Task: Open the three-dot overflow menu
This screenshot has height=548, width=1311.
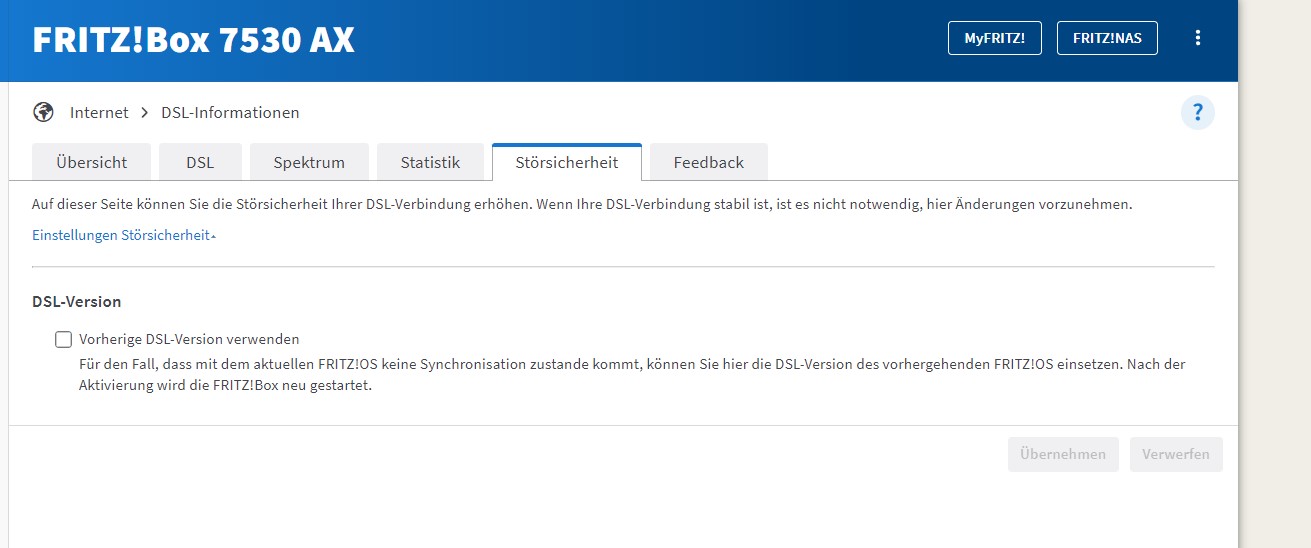Action: (x=1198, y=38)
